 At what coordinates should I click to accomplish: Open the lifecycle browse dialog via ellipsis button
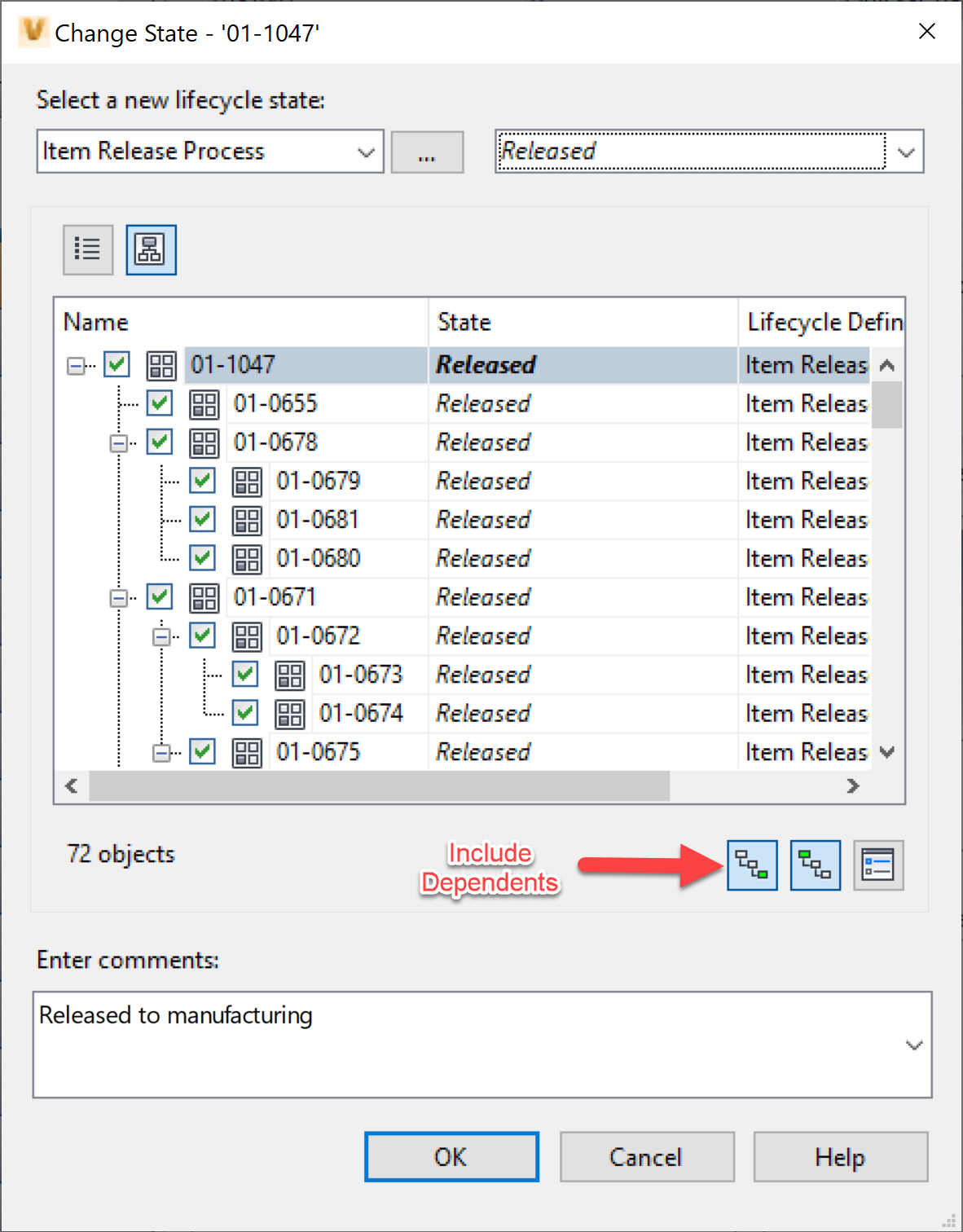[x=427, y=152]
